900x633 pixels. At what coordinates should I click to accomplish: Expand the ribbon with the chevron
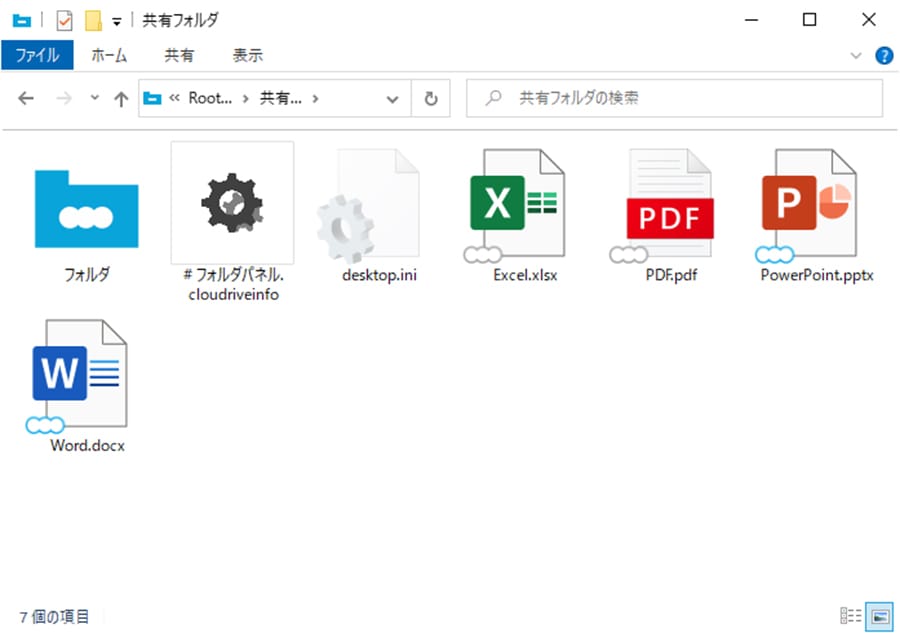[x=856, y=56]
